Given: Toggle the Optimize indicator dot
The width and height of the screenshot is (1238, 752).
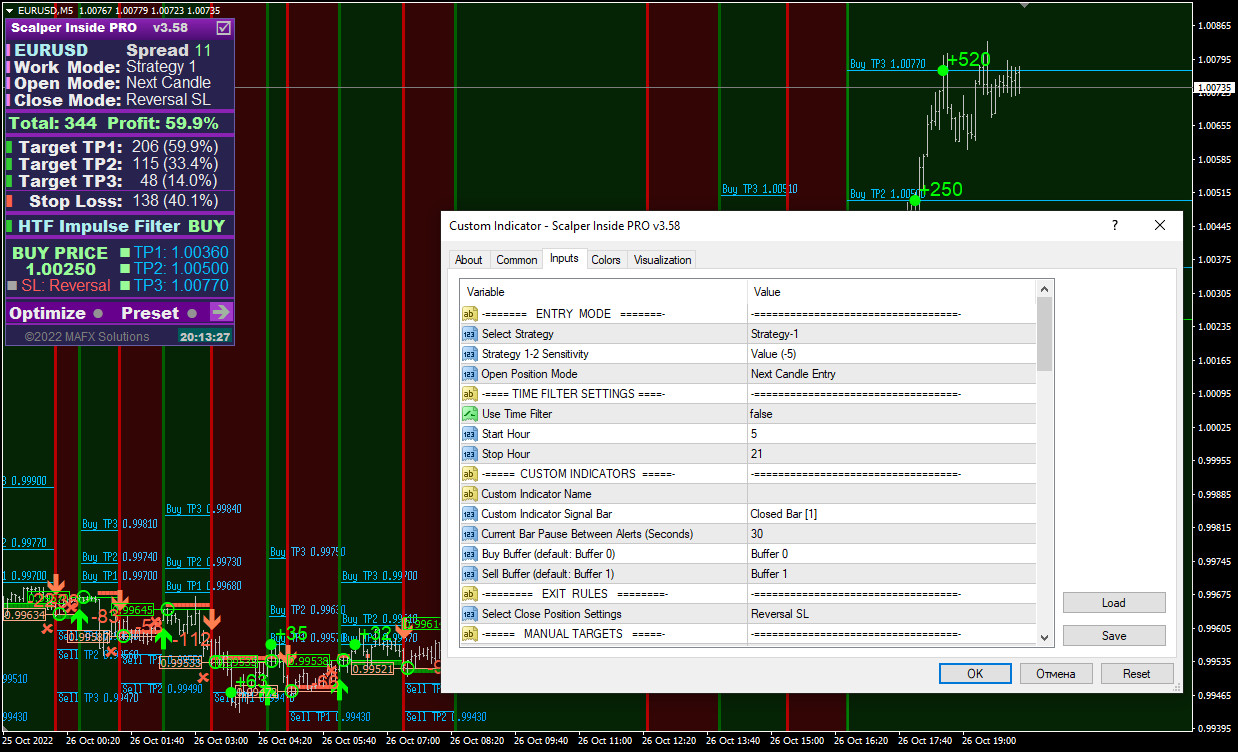Looking at the screenshot, I should click(x=98, y=314).
